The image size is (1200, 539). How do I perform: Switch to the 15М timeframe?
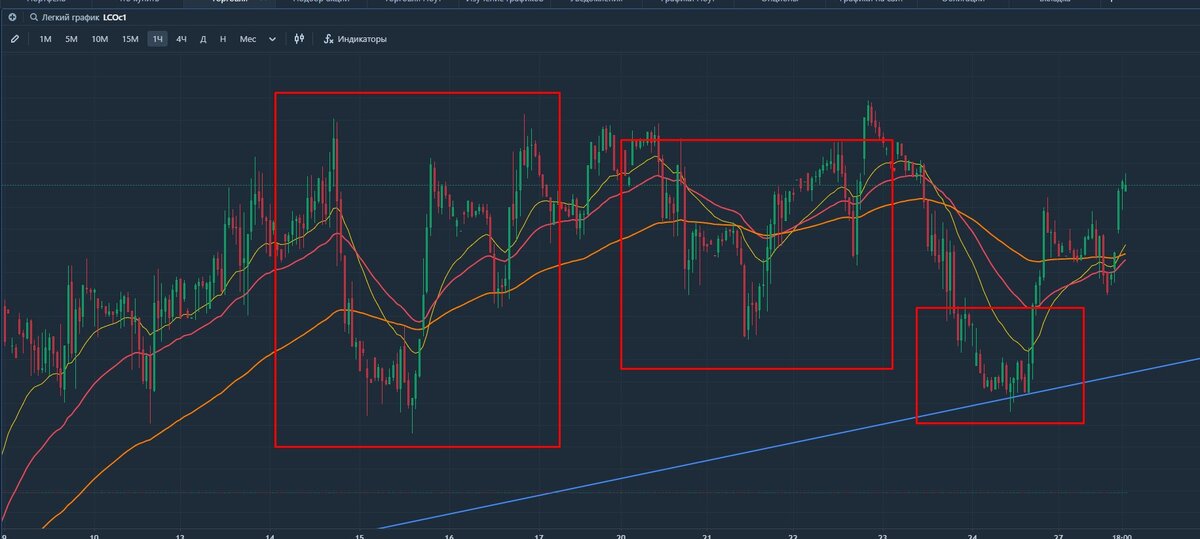tap(130, 39)
